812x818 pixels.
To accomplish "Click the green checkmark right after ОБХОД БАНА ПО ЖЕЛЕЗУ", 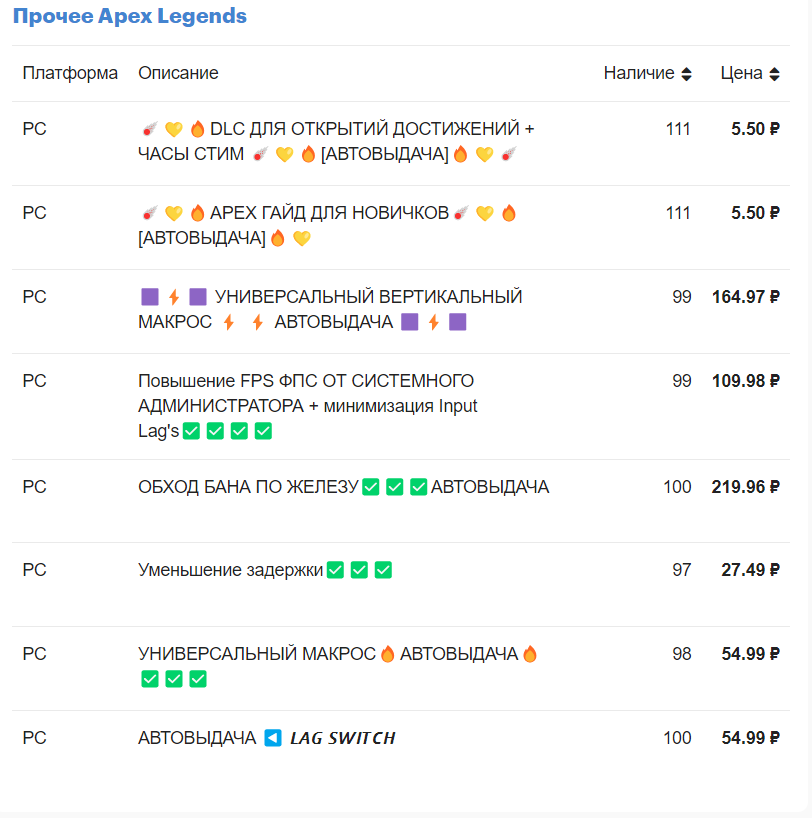I will 370,487.
